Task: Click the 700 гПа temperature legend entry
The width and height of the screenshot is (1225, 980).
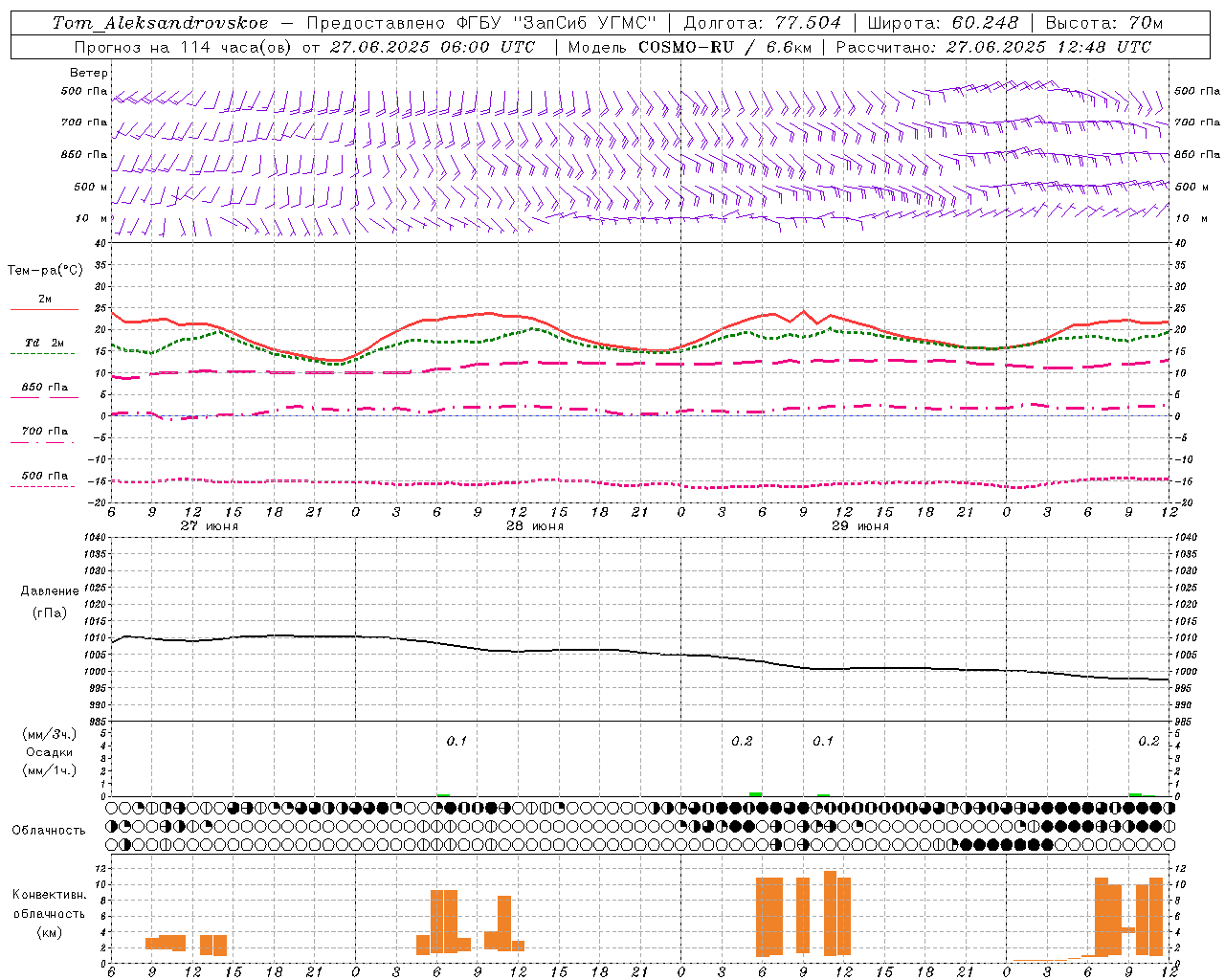Action: click(45, 431)
